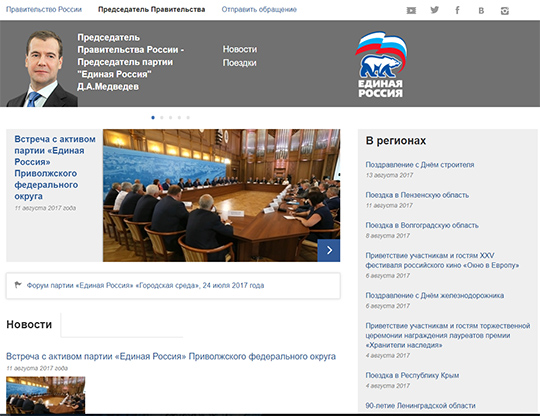Click the header title Председатель Правительства России

point(131,62)
